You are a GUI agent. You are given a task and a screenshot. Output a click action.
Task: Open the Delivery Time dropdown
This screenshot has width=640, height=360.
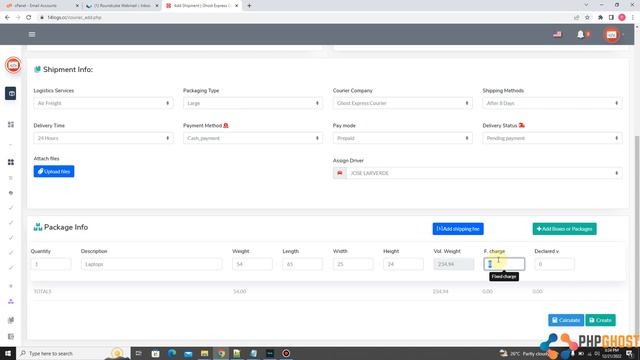coord(103,138)
